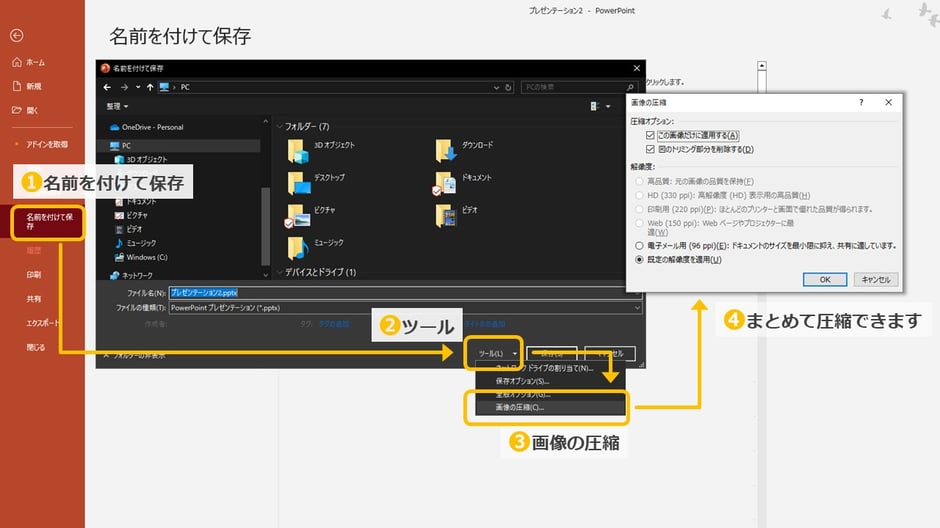The image size is (940, 528).
Task: Click the ファイル名 text field
Action: coord(400,293)
